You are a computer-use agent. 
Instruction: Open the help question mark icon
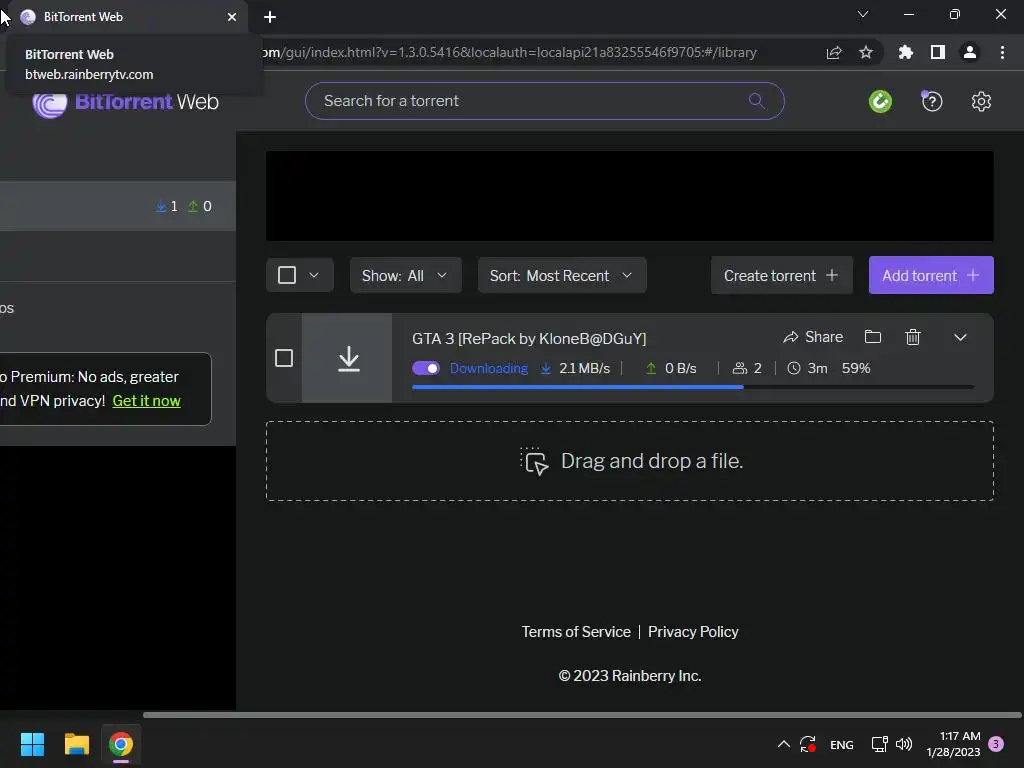tap(932, 101)
